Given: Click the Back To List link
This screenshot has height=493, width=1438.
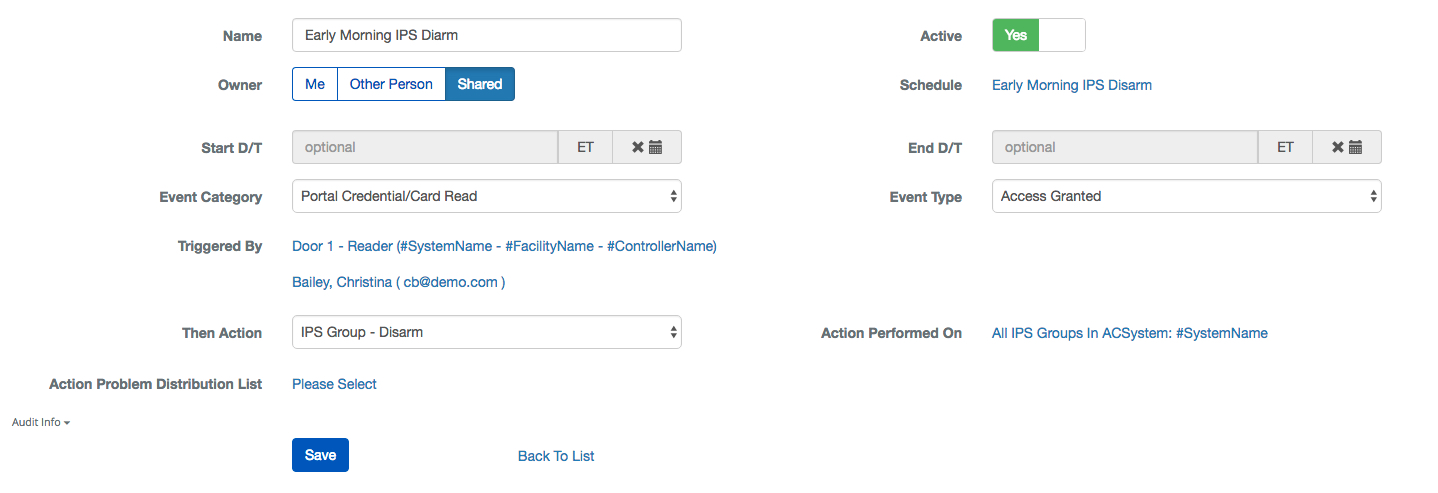Looking at the screenshot, I should (x=556, y=456).
